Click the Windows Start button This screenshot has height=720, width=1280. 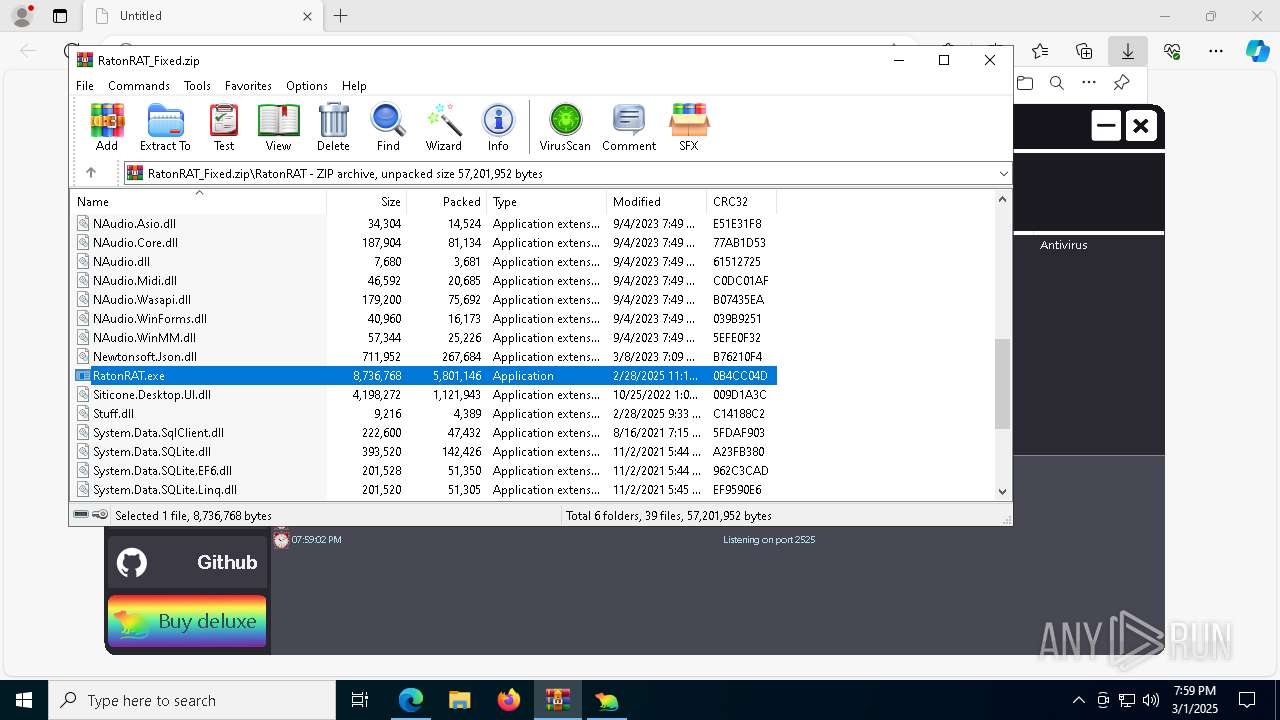23,700
